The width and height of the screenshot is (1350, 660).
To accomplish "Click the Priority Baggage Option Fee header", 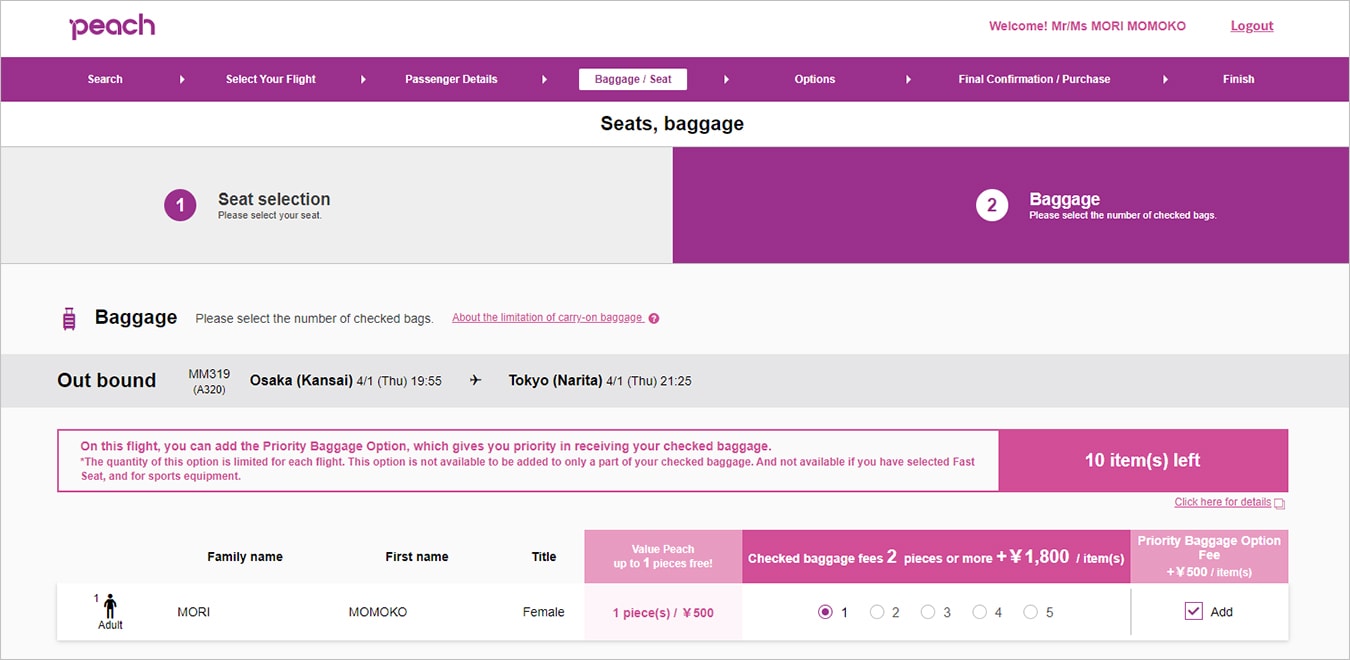I will point(1209,556).
